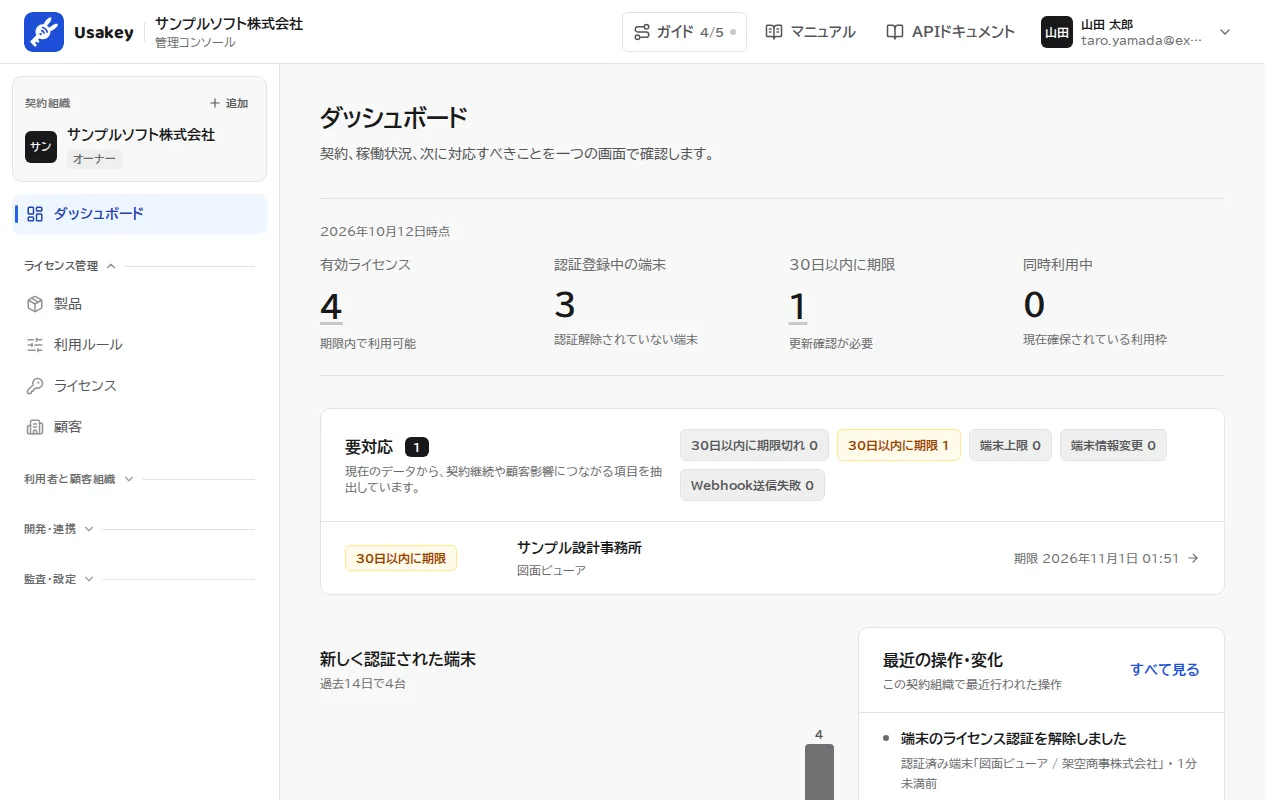Click the 図面ビューア product text
1280x800 pixels.
tap(551, 570)
